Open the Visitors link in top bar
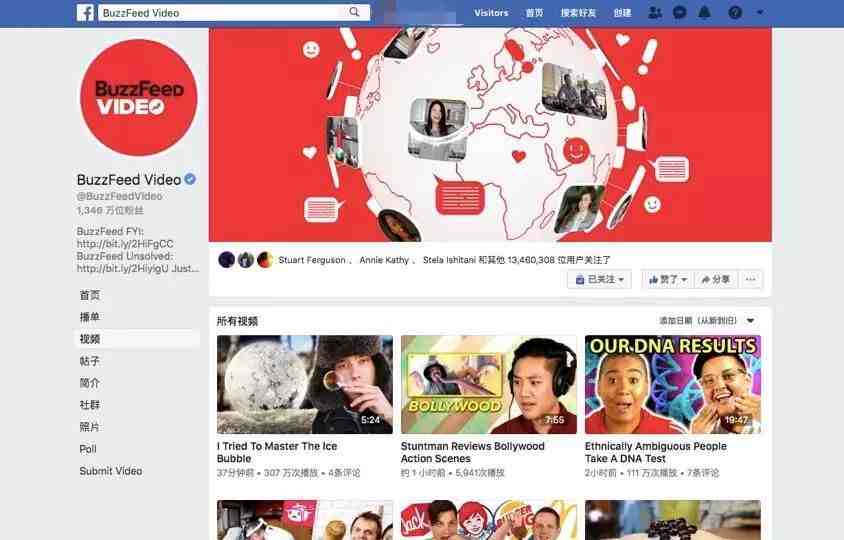 click(491, 12)
